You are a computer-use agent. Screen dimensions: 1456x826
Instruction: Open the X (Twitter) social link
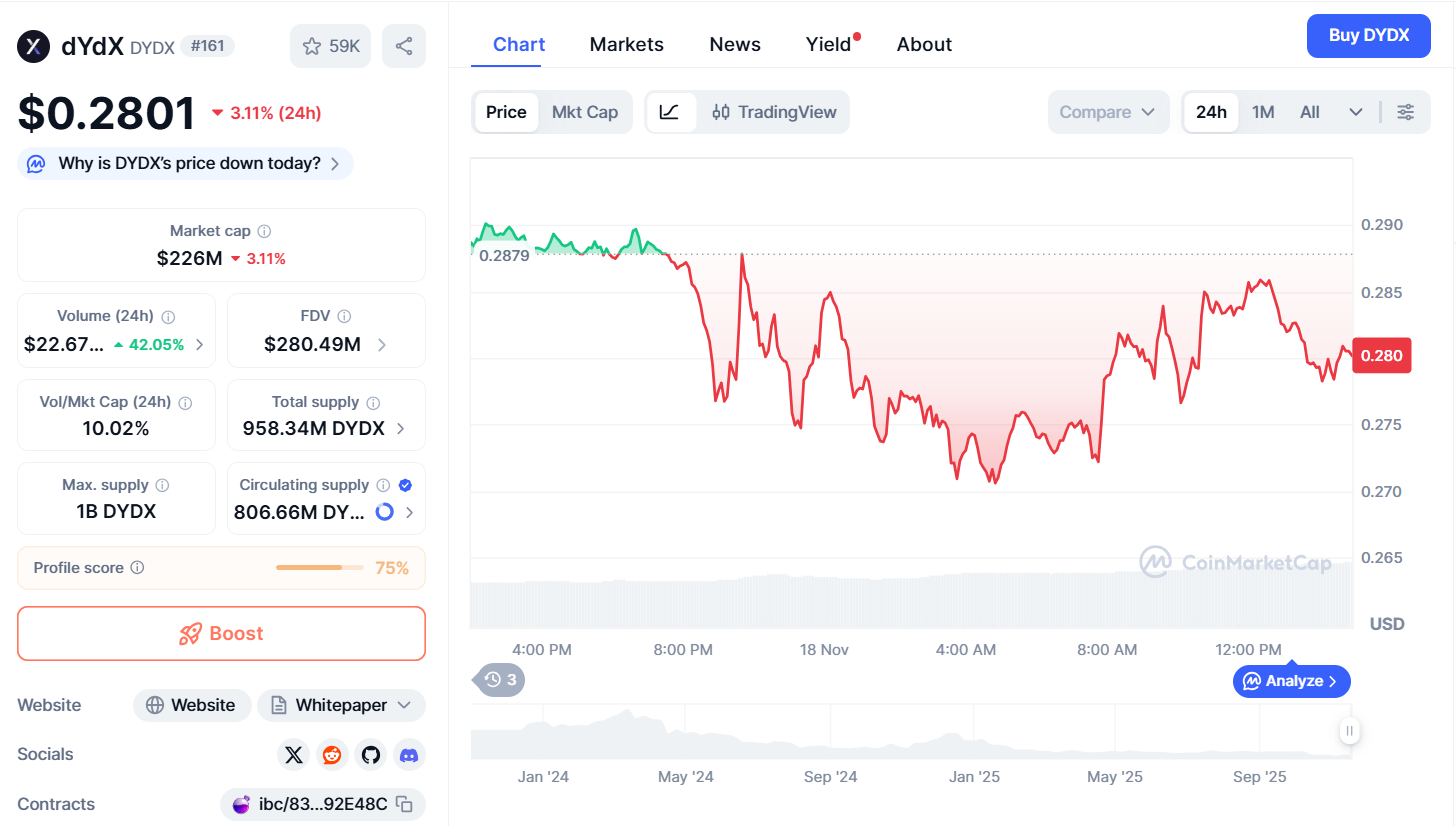click(293, 755)
